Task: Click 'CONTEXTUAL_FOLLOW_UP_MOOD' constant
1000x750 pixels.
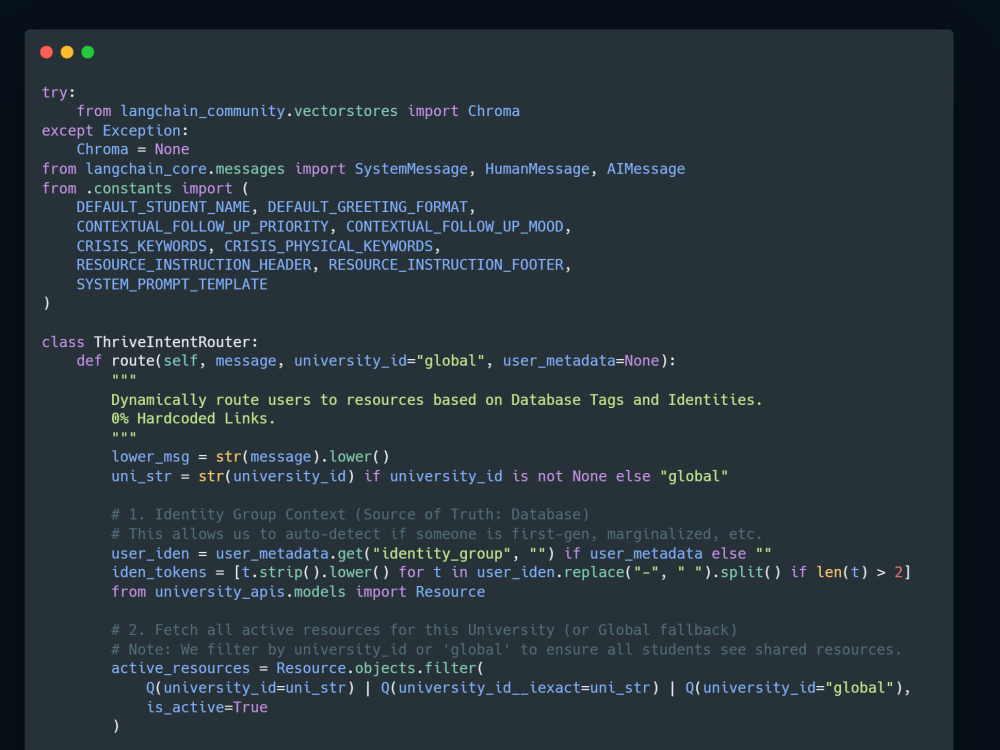Action: (x=455, y=226)
